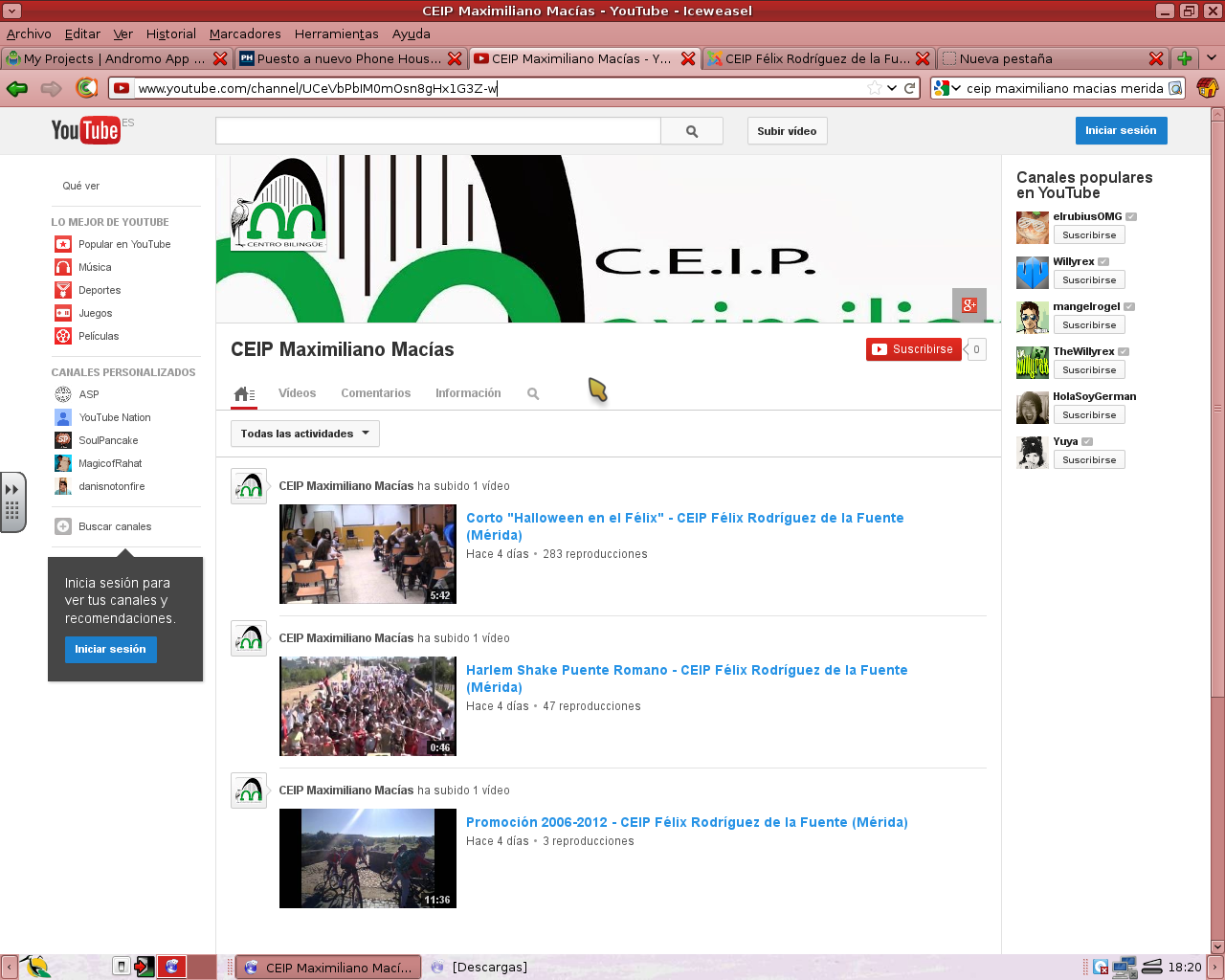The width and height of the screenshot is (1225, 980).
Task: Close the Puesto a nuevo Phone House tab
Action: coord(455,58)
